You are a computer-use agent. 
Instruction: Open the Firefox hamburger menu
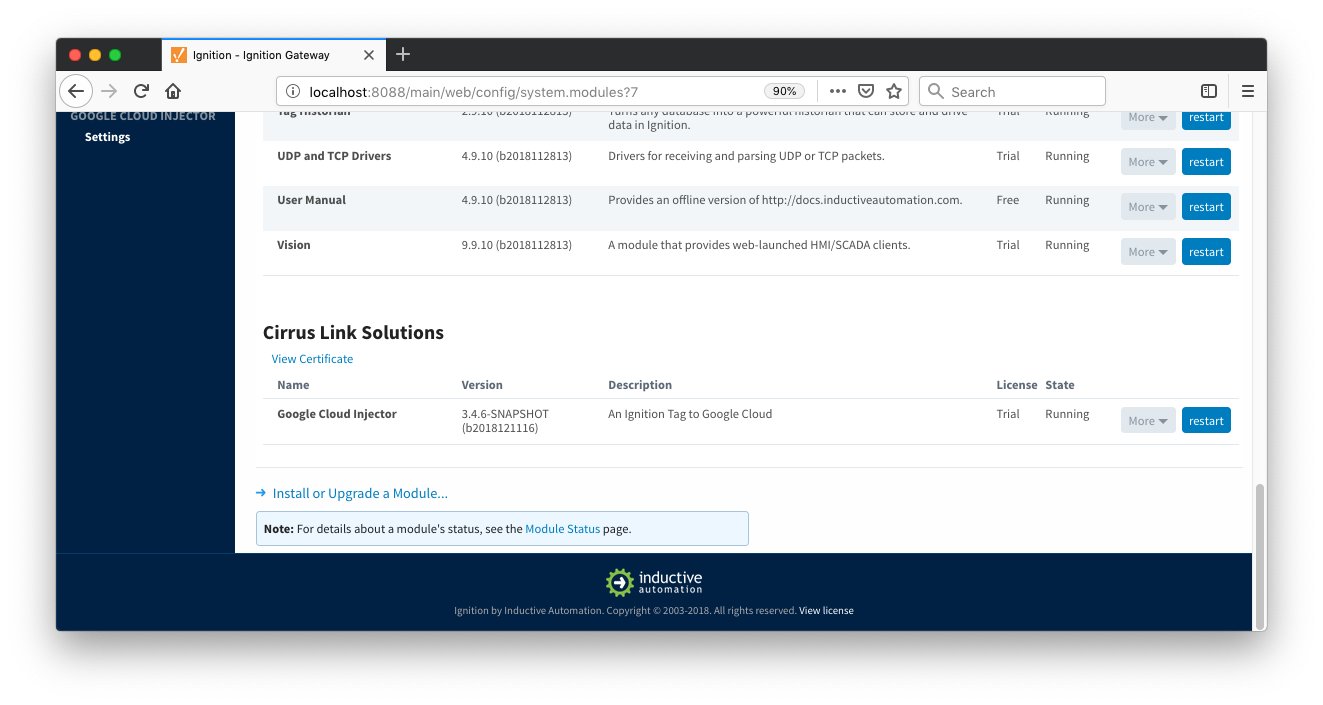click(1247, 91)
